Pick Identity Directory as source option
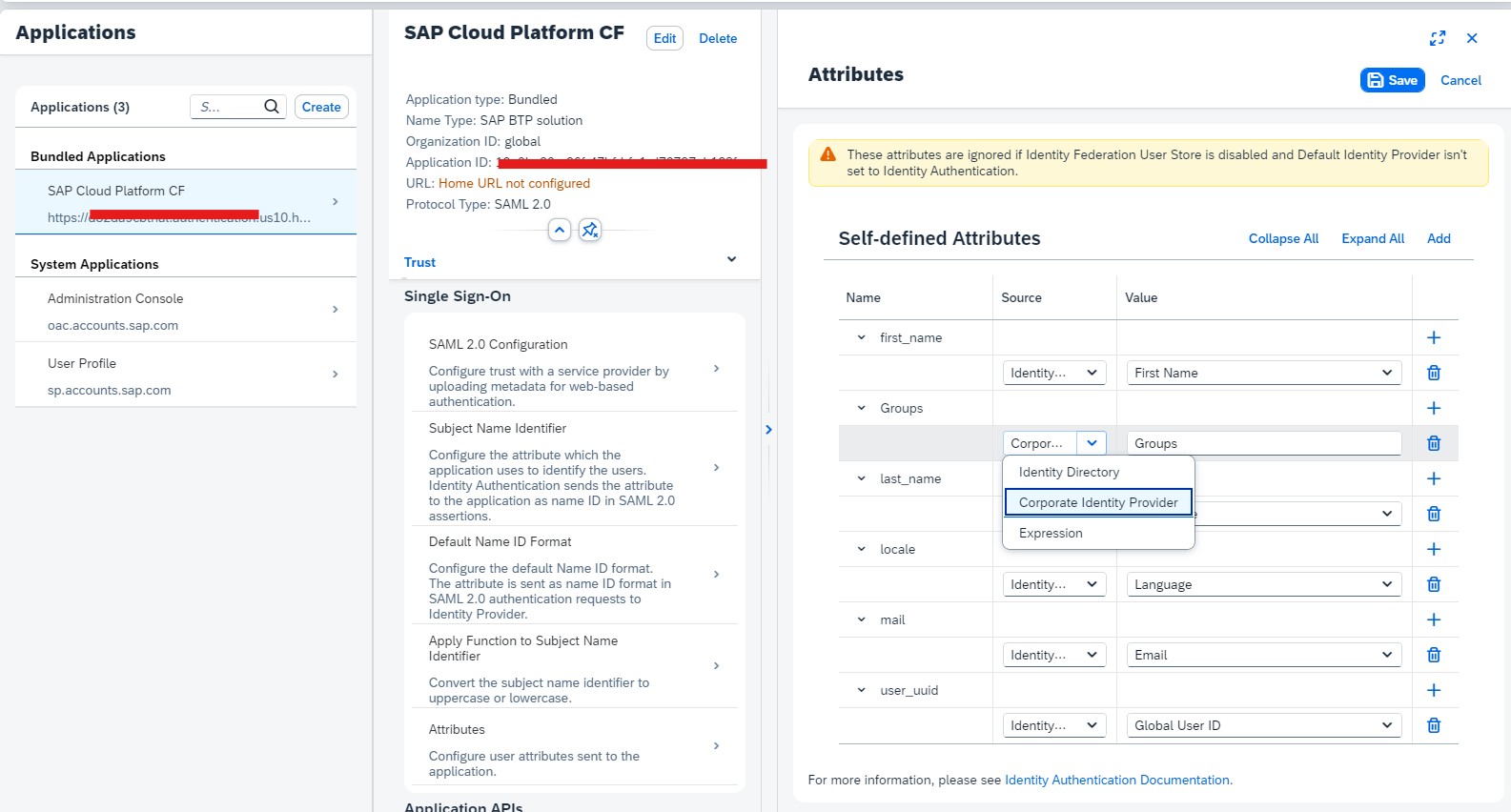Image resolution: width=1511 pixels, height=812 pixels. (1069, 472)
